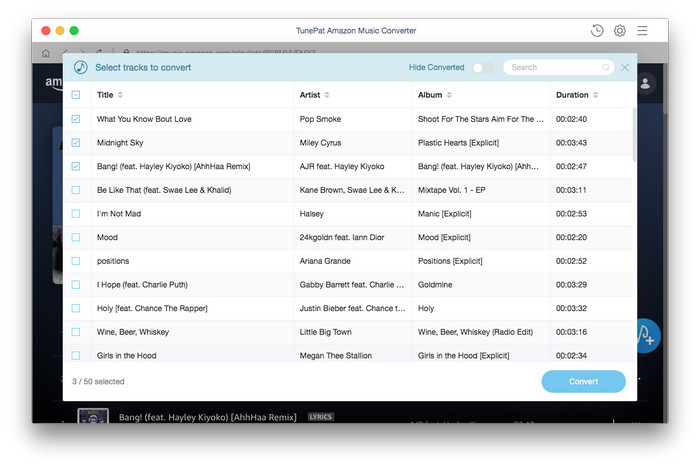
Task: Click the album thumbnail in the player bar
Action: click(x=93, y=415)
